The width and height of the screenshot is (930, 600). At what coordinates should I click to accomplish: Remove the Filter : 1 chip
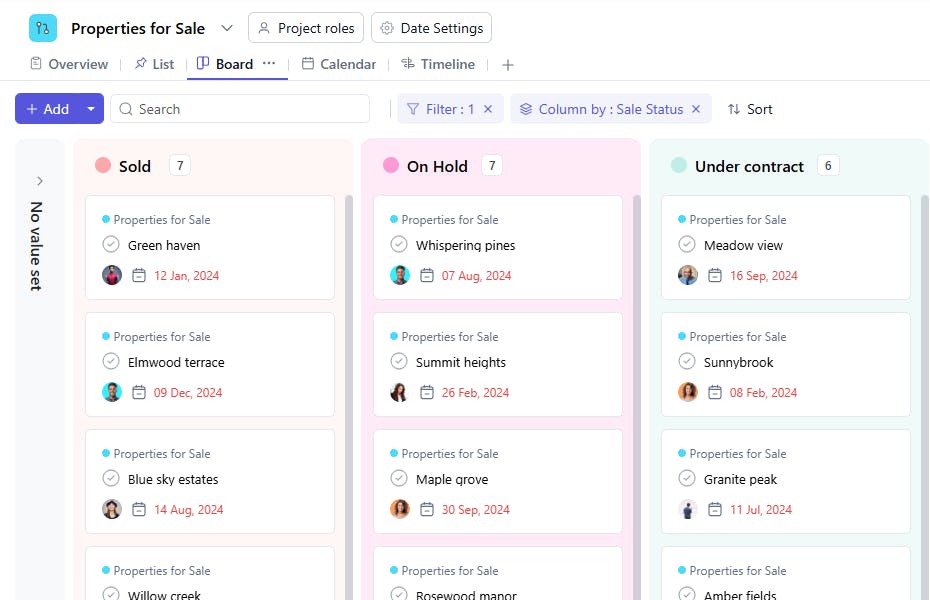click(x=488, y=109)
